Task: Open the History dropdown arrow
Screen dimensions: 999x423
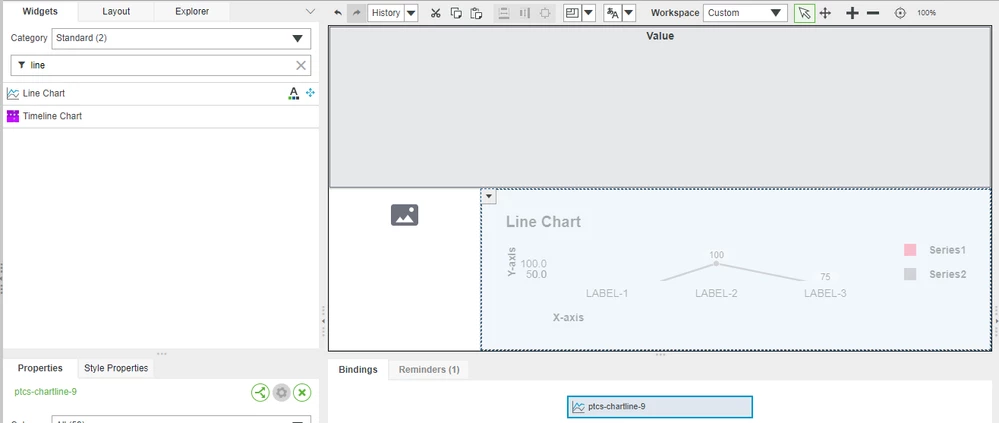Action: pyautogui.click(x=411, y=13)
